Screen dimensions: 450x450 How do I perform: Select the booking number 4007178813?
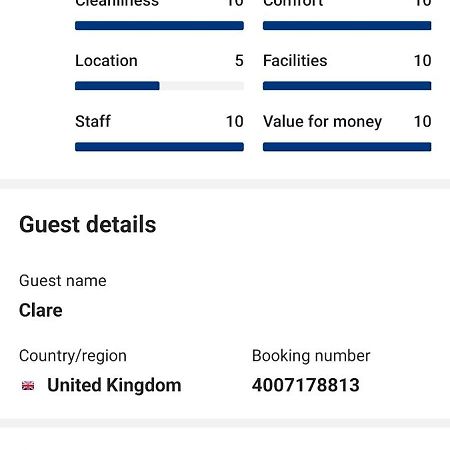coord(306,385)
